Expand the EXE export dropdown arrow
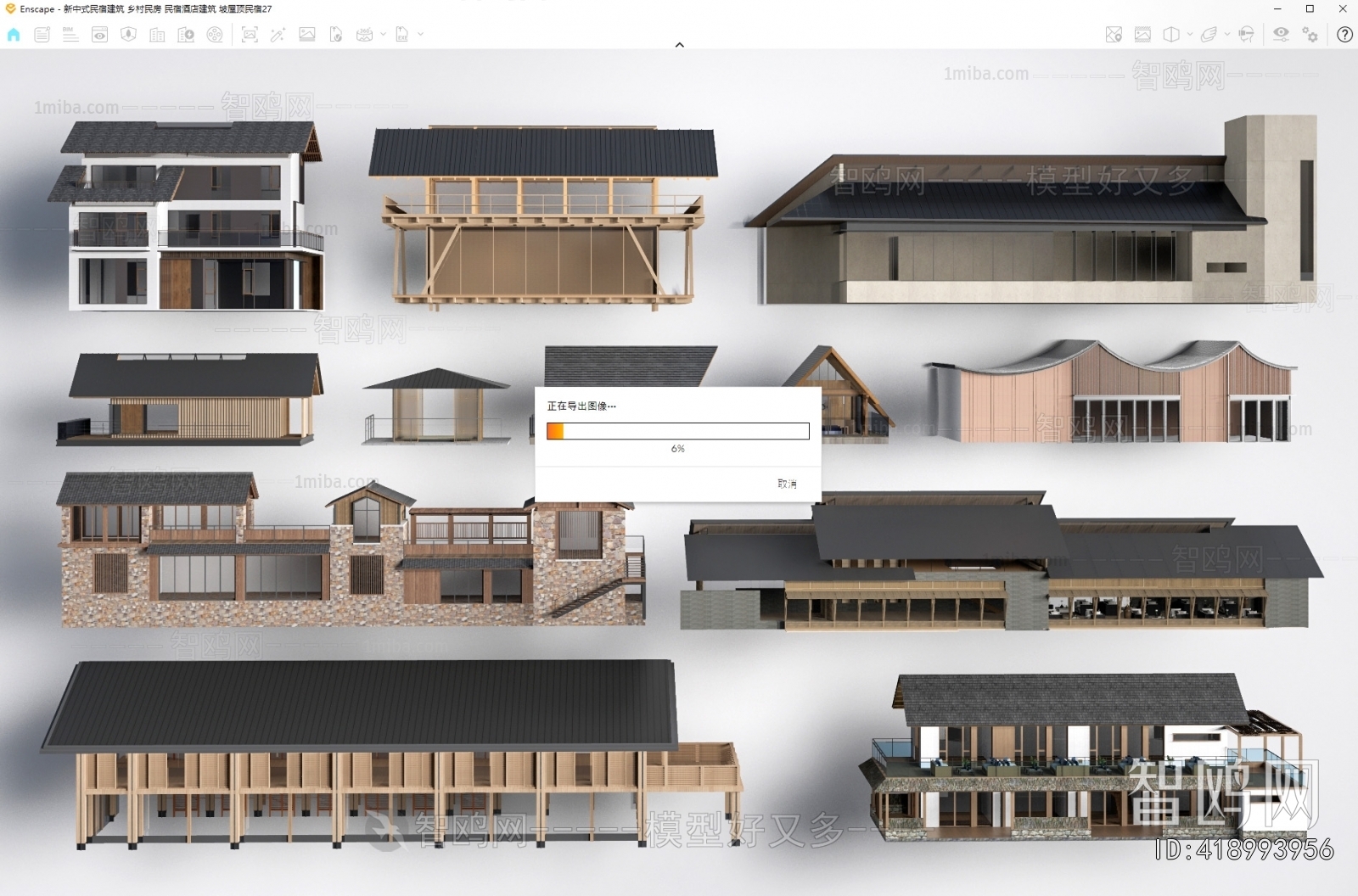This screenshot has height=896, width=1358. point(420,35)
